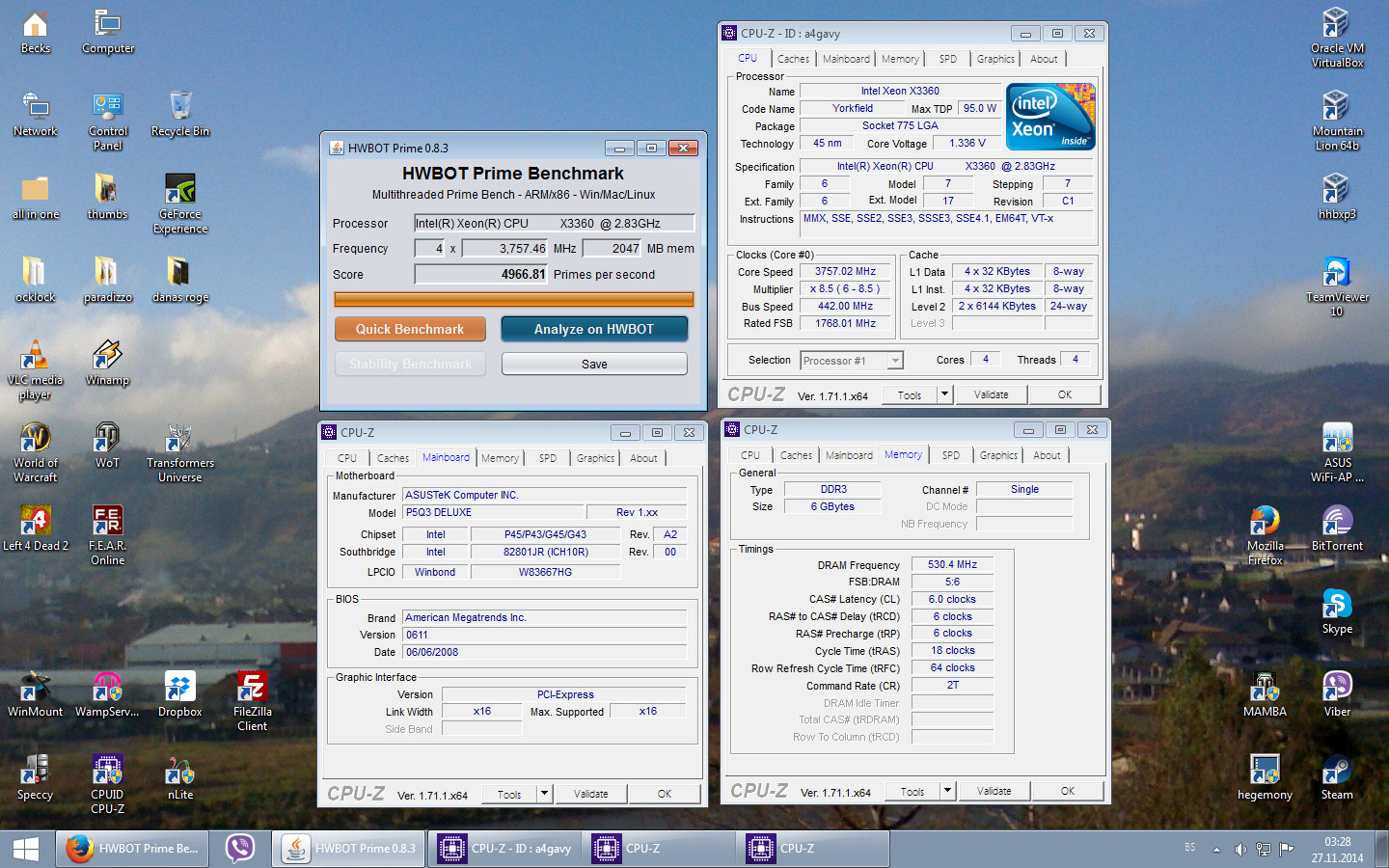Viewport: 1389px width, 868px height.
Task: Launch GeForce Experience from the desktop
Action: pyautogui.click(x=180, y=204)
